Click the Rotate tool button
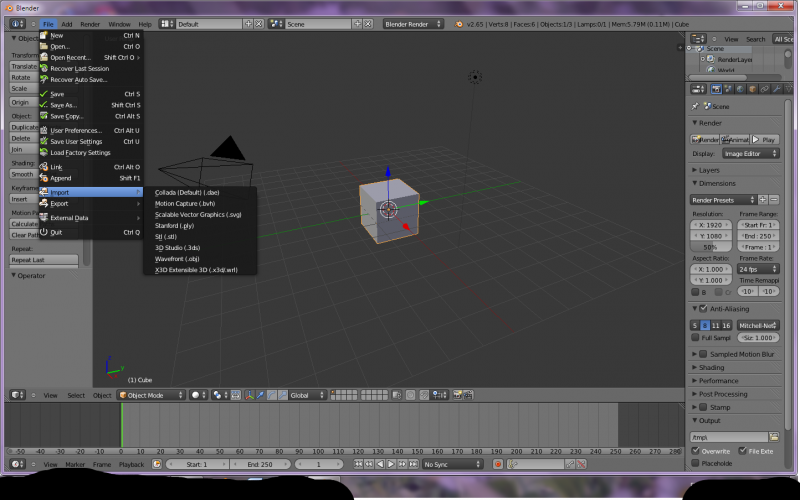Viewport: 800px width, 500px height. point(24,78)
